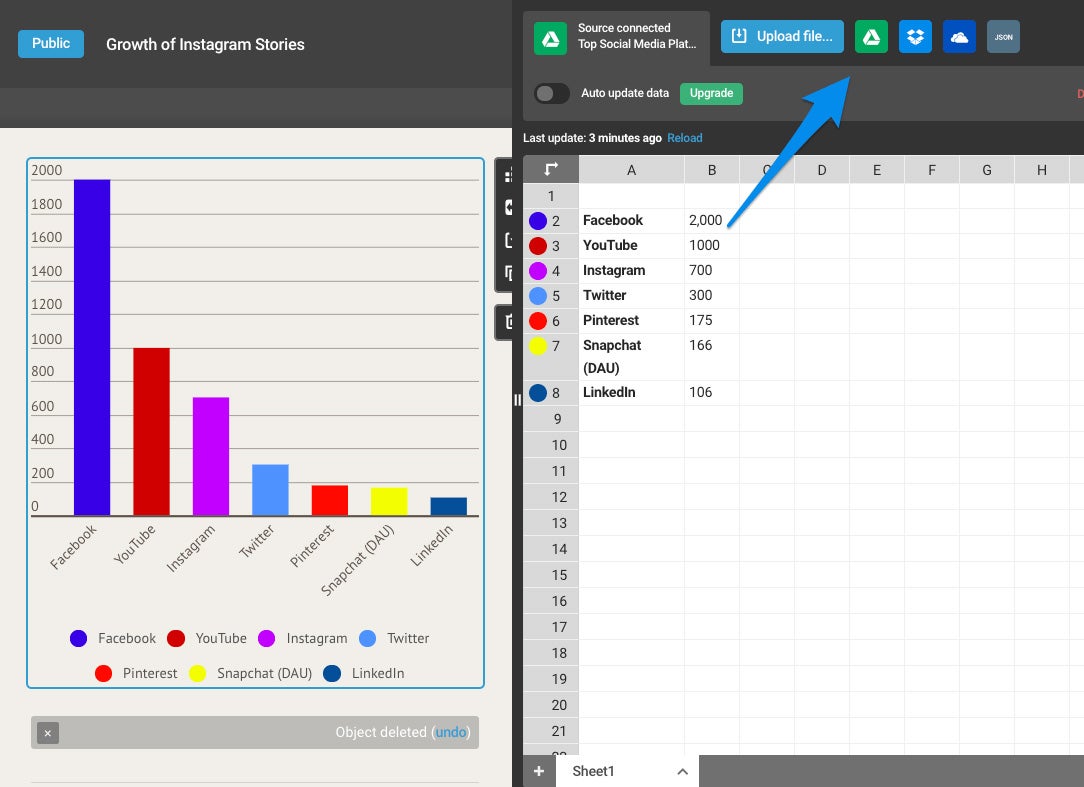Change the YouTube row color swatch

coord(538,246)
